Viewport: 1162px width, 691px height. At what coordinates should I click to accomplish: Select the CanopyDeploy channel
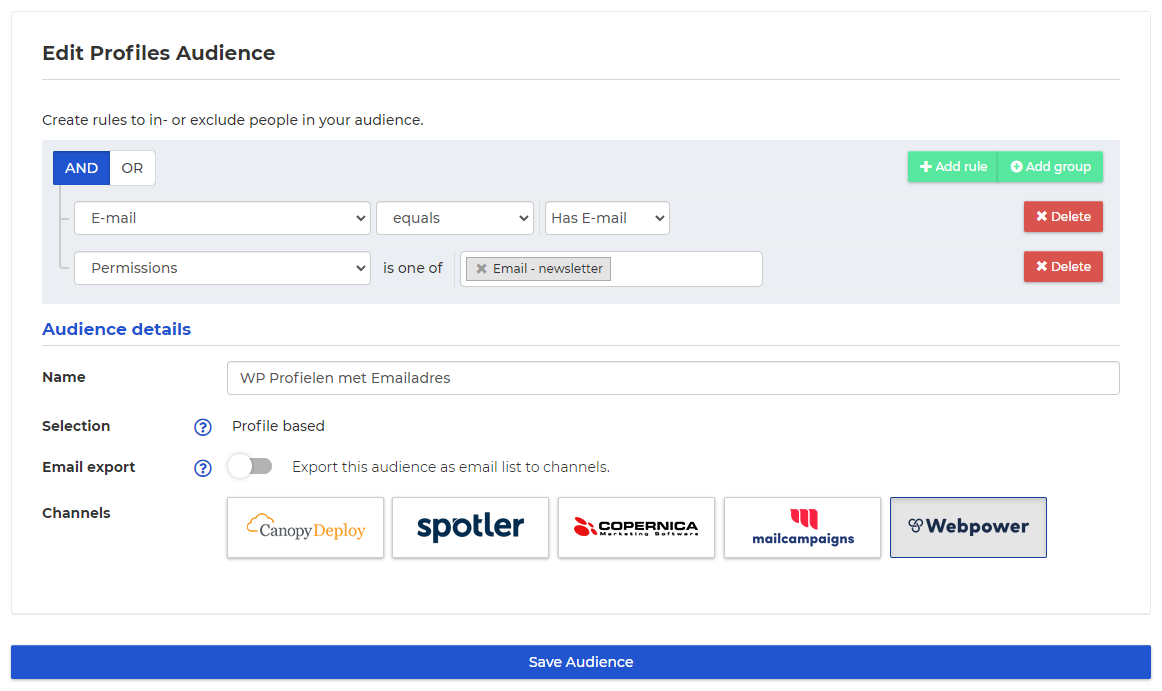click(305, 527)
